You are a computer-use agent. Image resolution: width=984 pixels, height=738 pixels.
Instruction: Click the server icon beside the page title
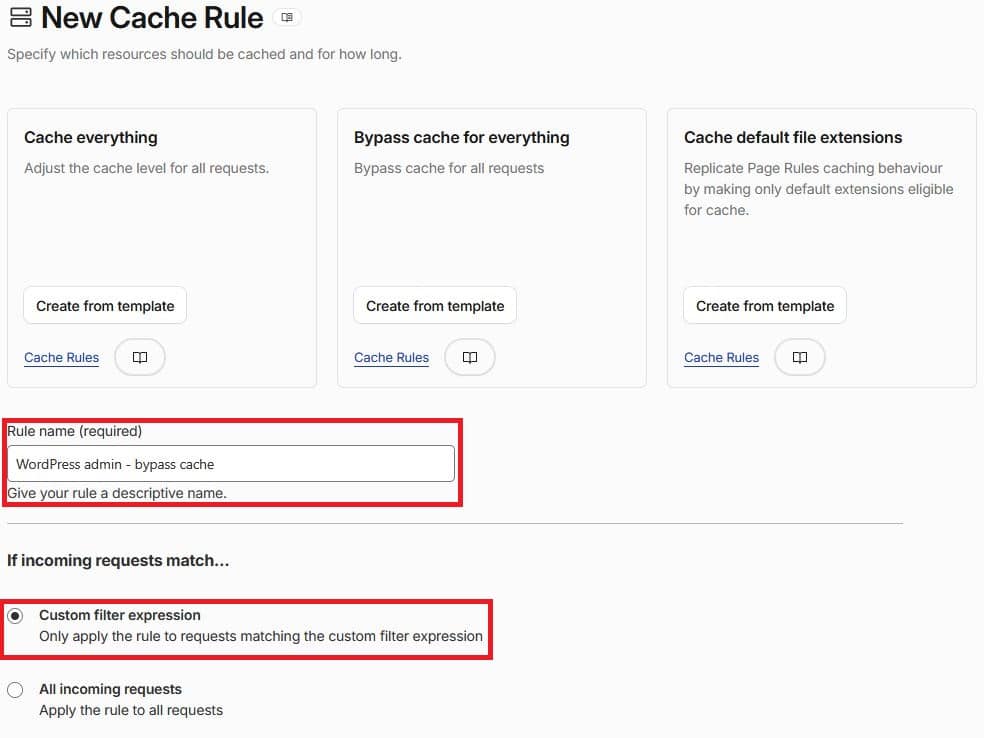(21, 18)
